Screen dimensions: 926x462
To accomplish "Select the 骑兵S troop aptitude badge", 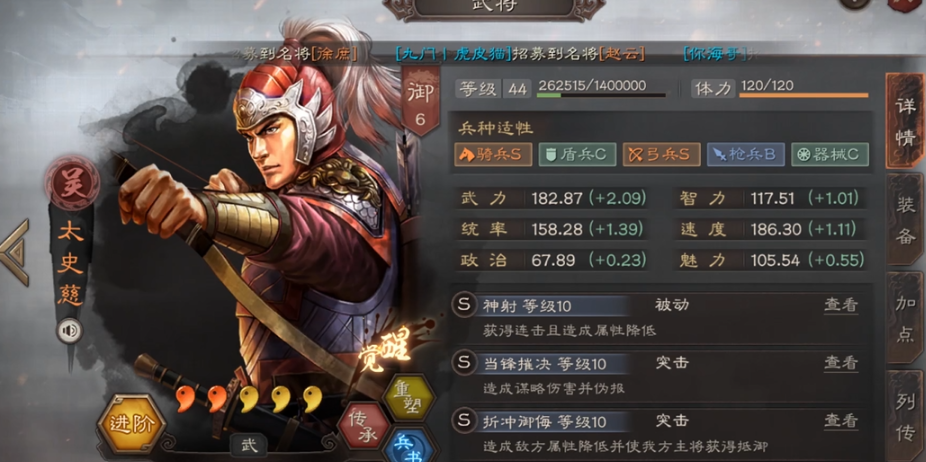I will [x=493, y=154].
